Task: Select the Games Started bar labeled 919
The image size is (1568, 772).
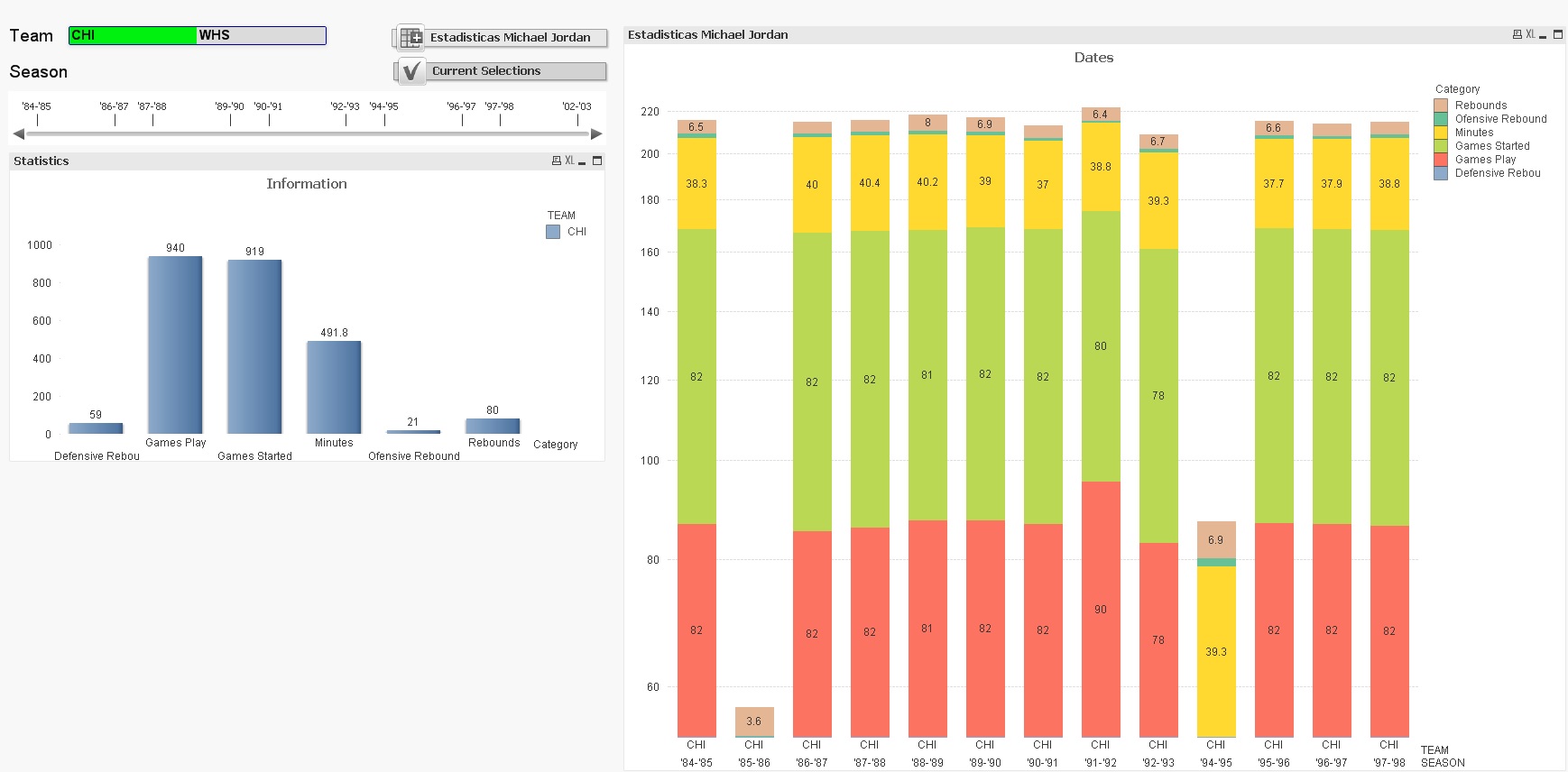Action: click(254, 347)
